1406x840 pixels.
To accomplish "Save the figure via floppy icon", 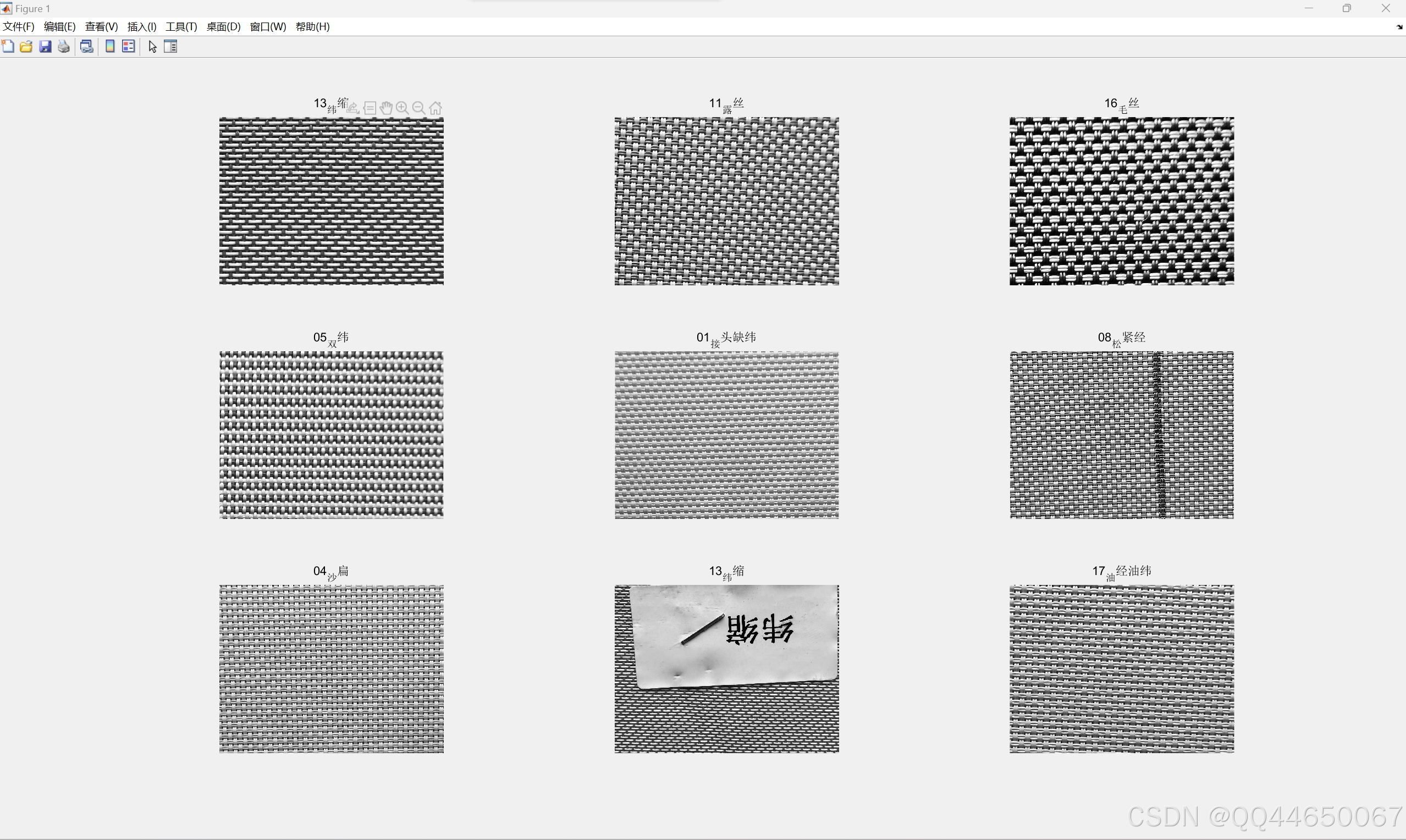I will click(45, 46).
